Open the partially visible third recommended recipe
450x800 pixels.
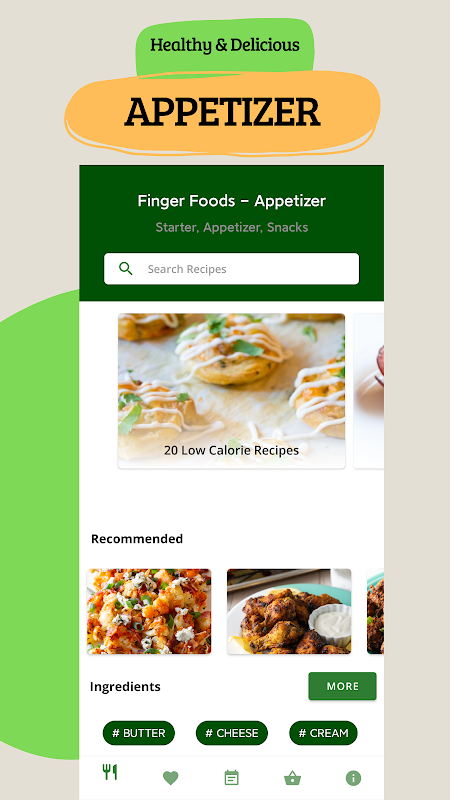[376, 611]
